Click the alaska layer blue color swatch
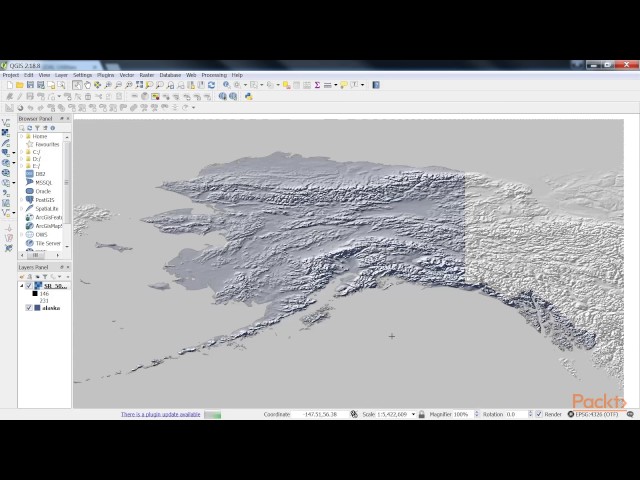Viewport: 640px width, 480px height. pyautogui.click(x=38, y=308)
